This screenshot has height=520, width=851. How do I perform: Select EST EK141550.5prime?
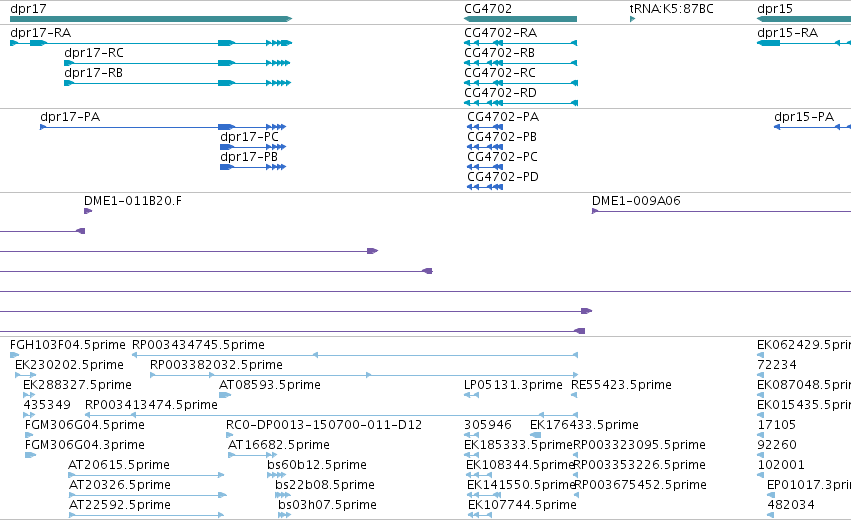(484, 495)
